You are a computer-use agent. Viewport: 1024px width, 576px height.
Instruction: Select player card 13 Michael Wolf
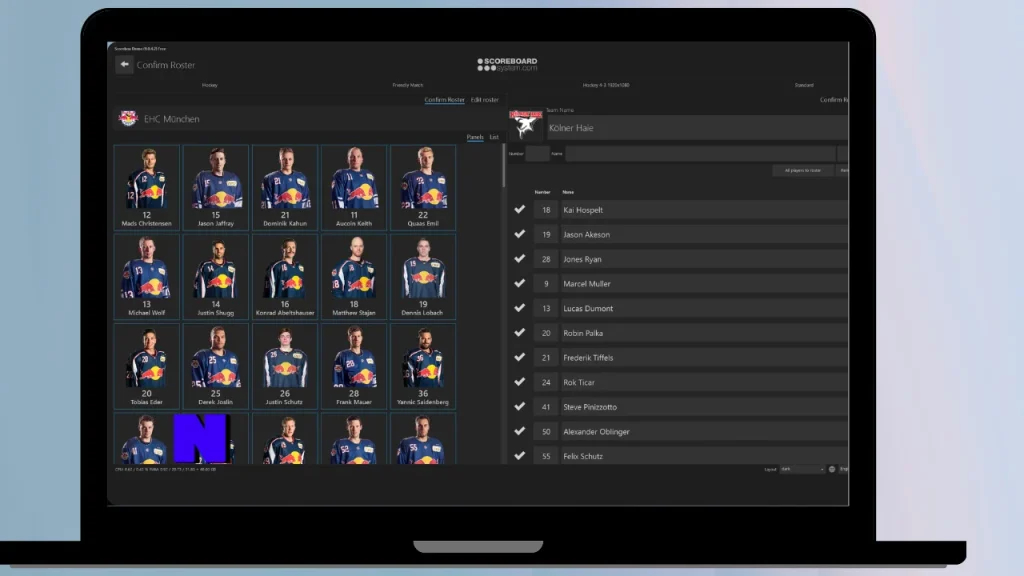tap(146, 277)
